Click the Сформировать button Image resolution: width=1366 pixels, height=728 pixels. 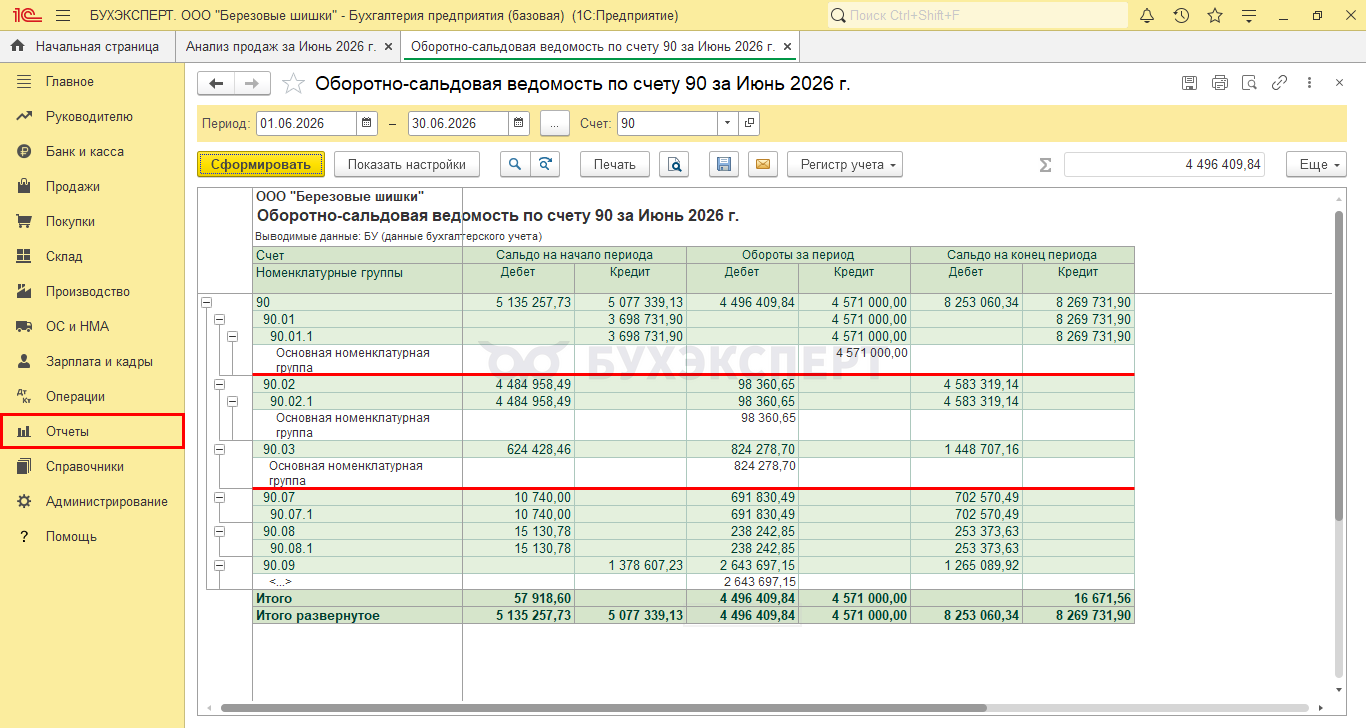[260, 165]
